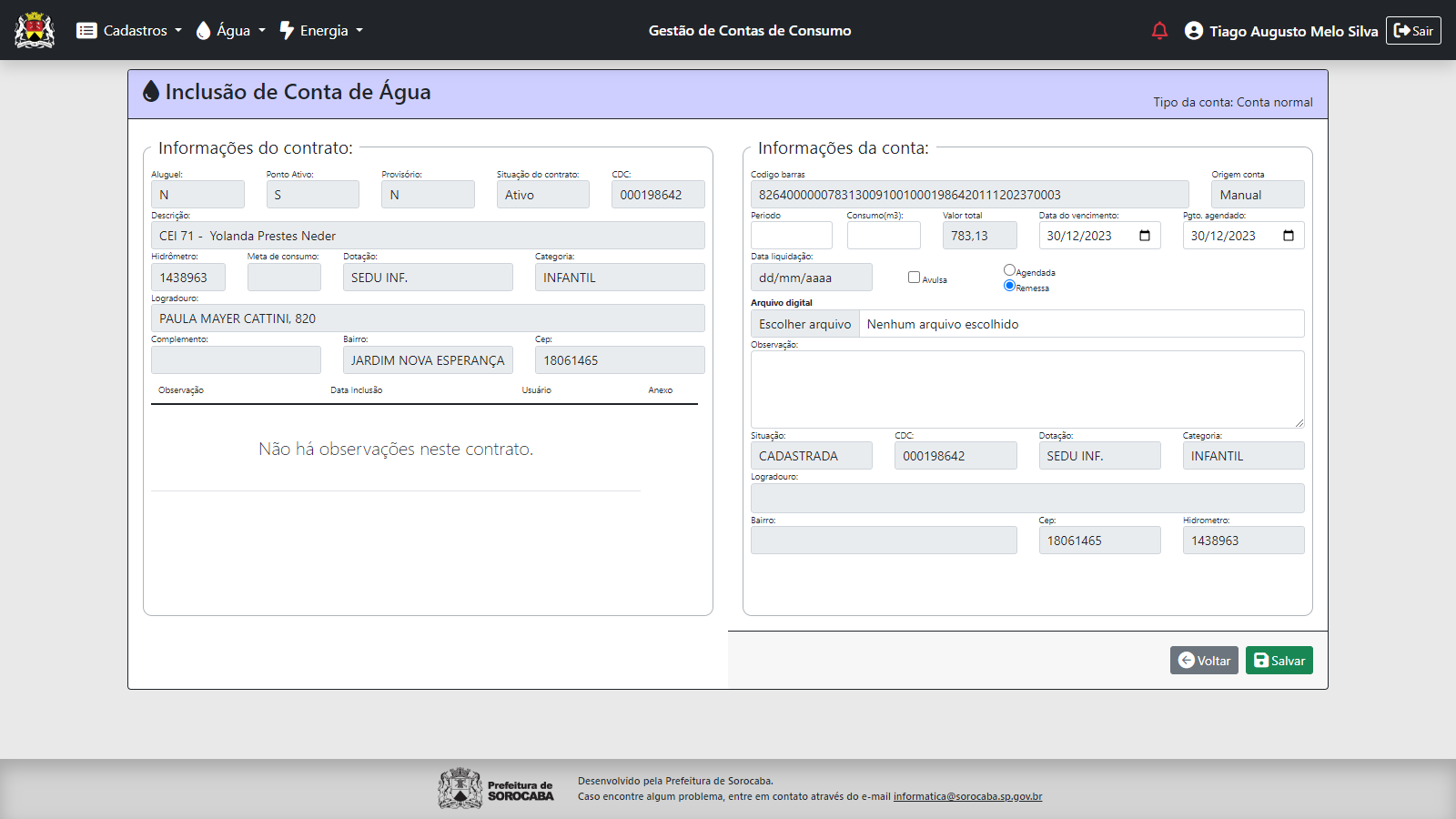Expand the Água dropdown menu

pos(231,31)
